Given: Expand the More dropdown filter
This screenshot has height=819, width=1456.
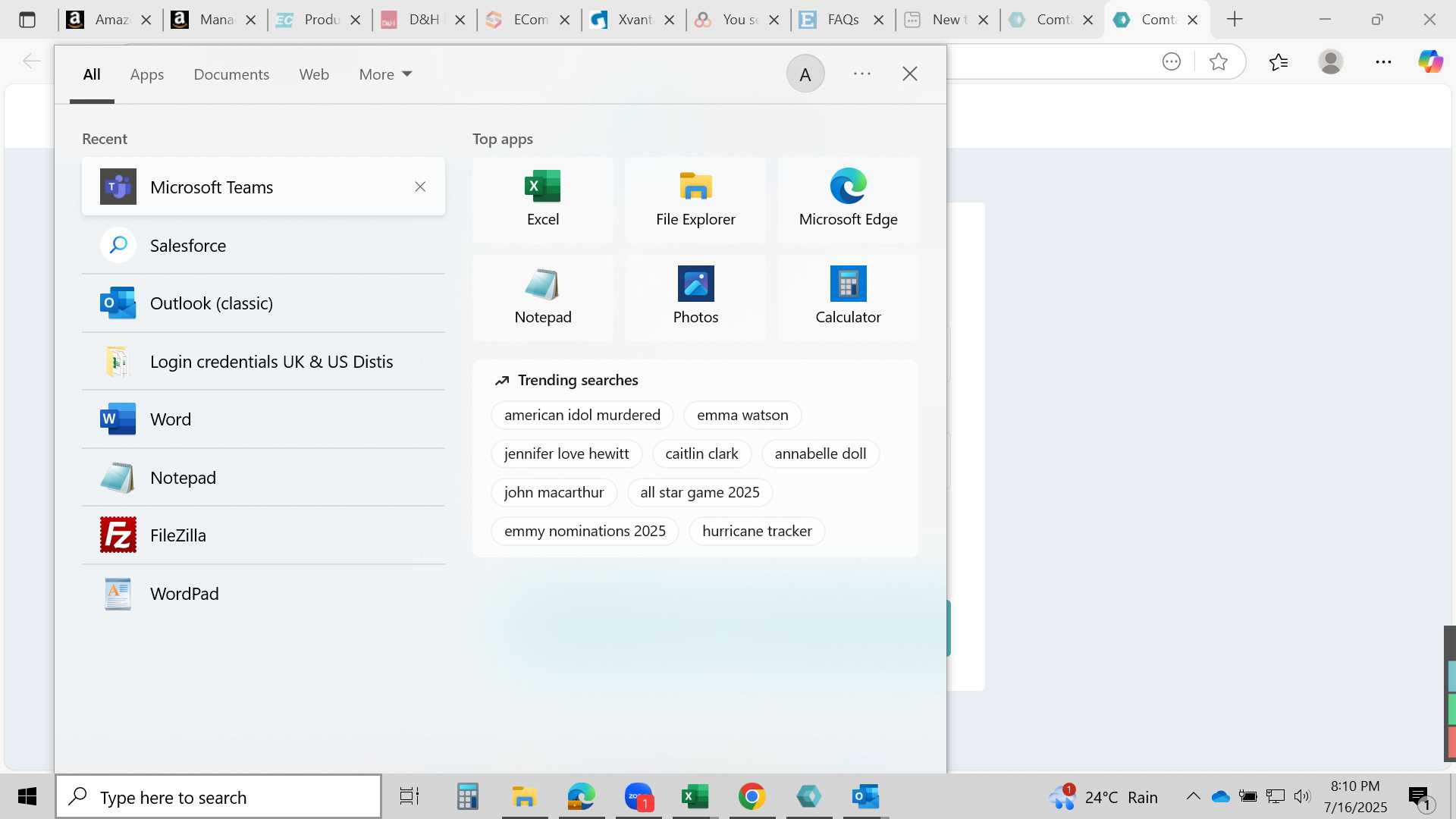Looking at the screenshot, I should [385, 74].
